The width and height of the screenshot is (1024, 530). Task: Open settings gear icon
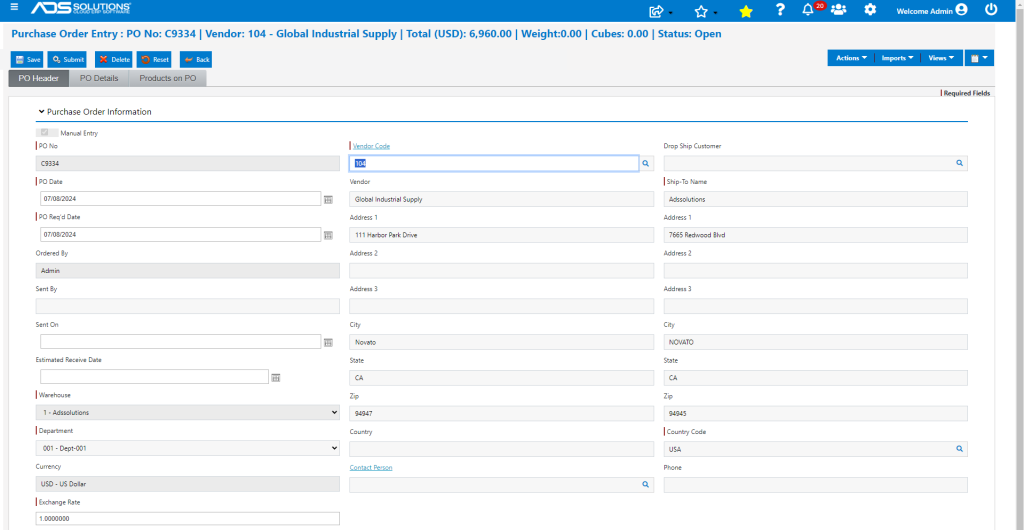pos(870,10)
